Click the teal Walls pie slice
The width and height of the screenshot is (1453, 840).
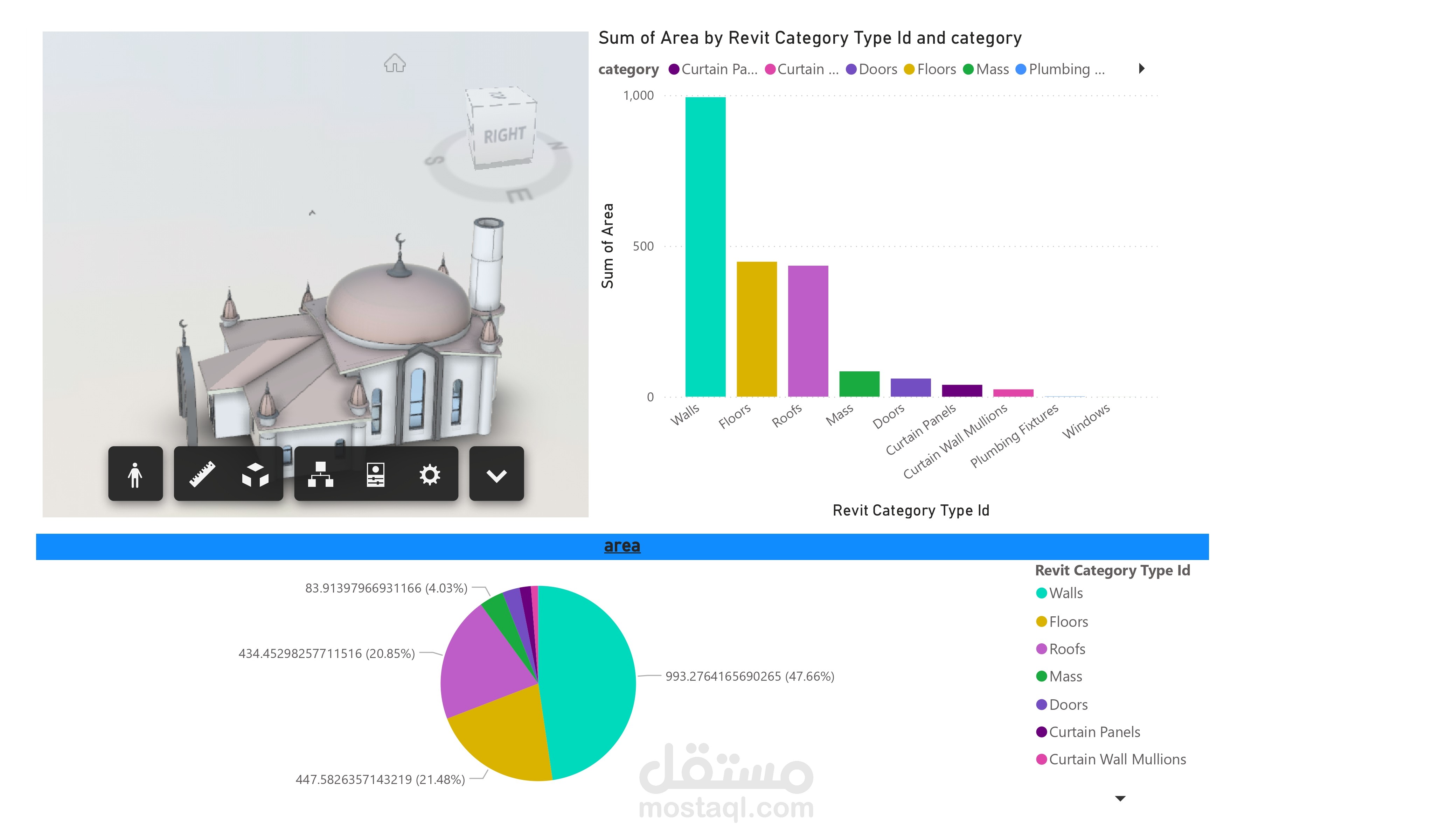click(588, 680)
